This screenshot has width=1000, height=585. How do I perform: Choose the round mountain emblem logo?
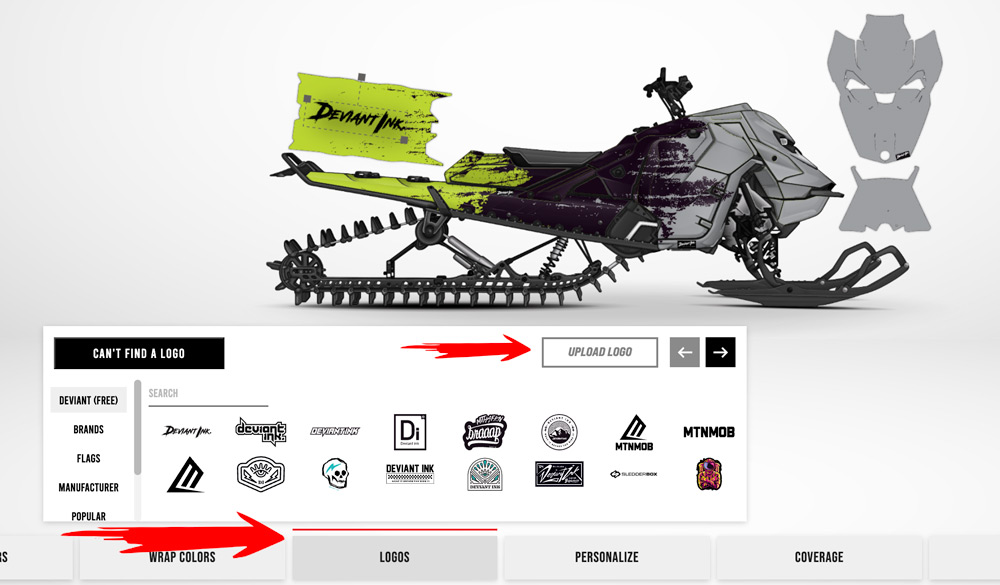point(559,432)
